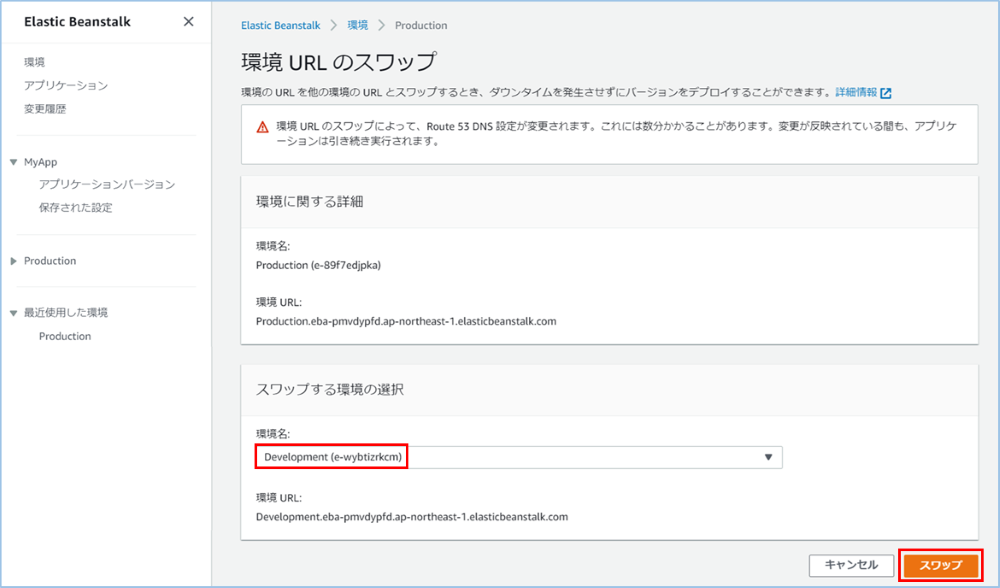Click the external link icon beside 詳細情報
The width and height of the screenshot is (1000, 588).
(886, 93)
